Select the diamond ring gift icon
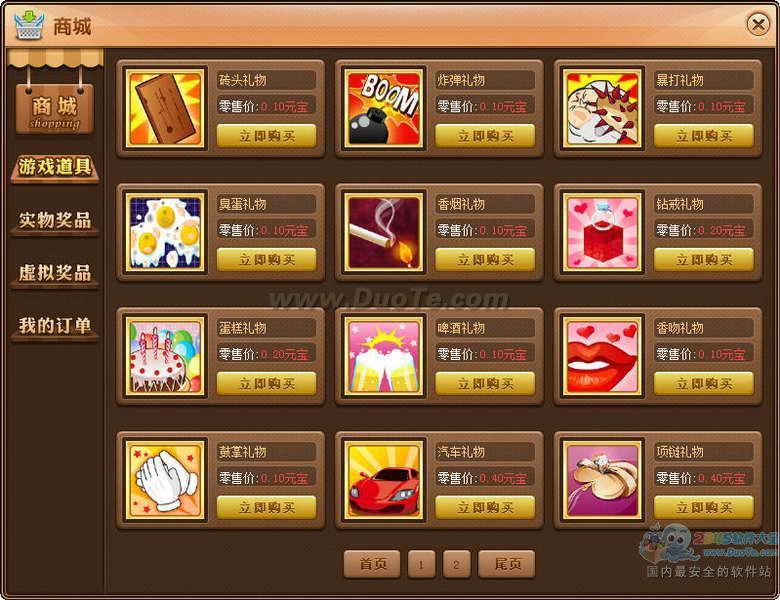 (602, 232)
